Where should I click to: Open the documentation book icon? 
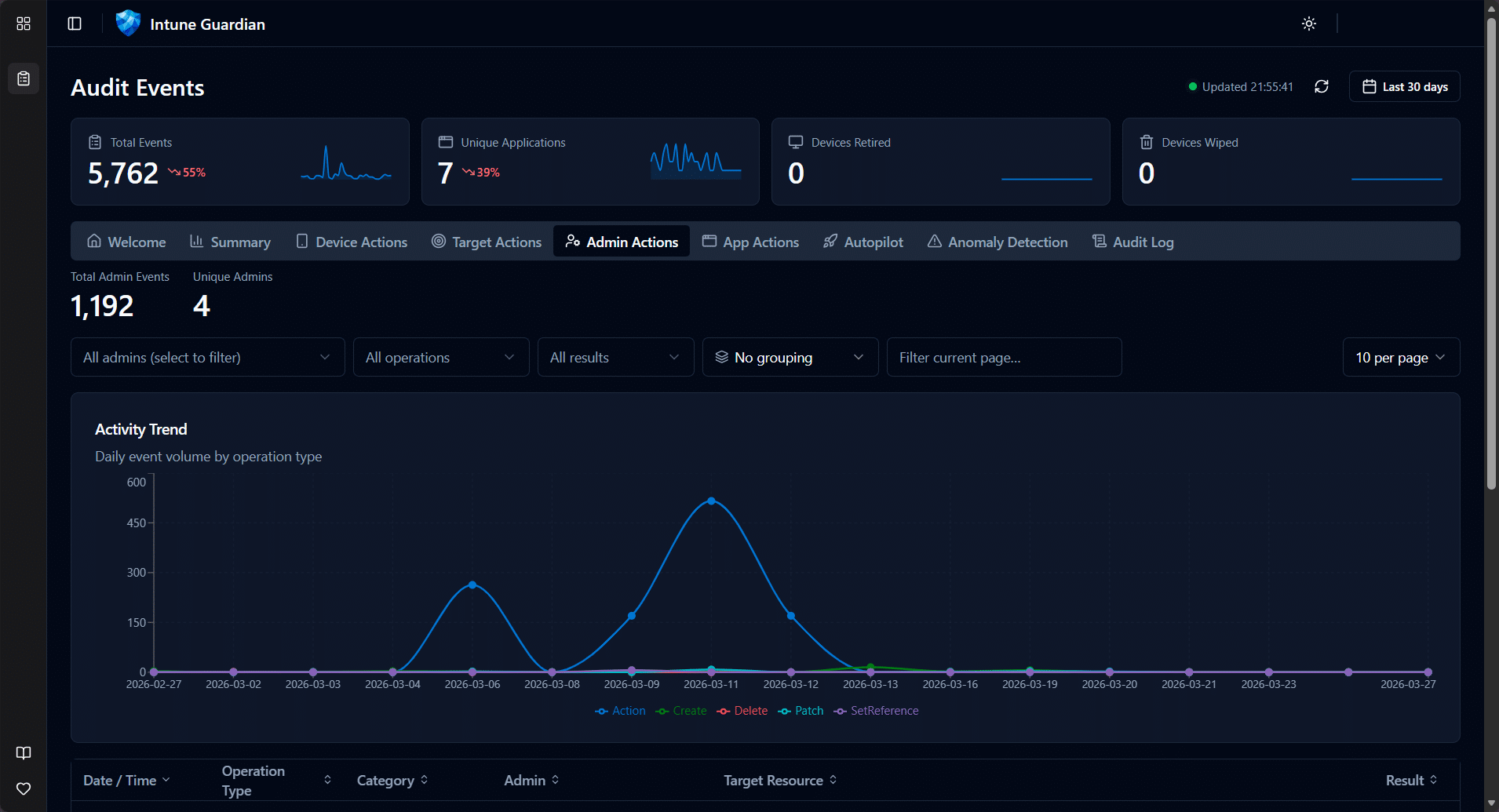point(24,753)
